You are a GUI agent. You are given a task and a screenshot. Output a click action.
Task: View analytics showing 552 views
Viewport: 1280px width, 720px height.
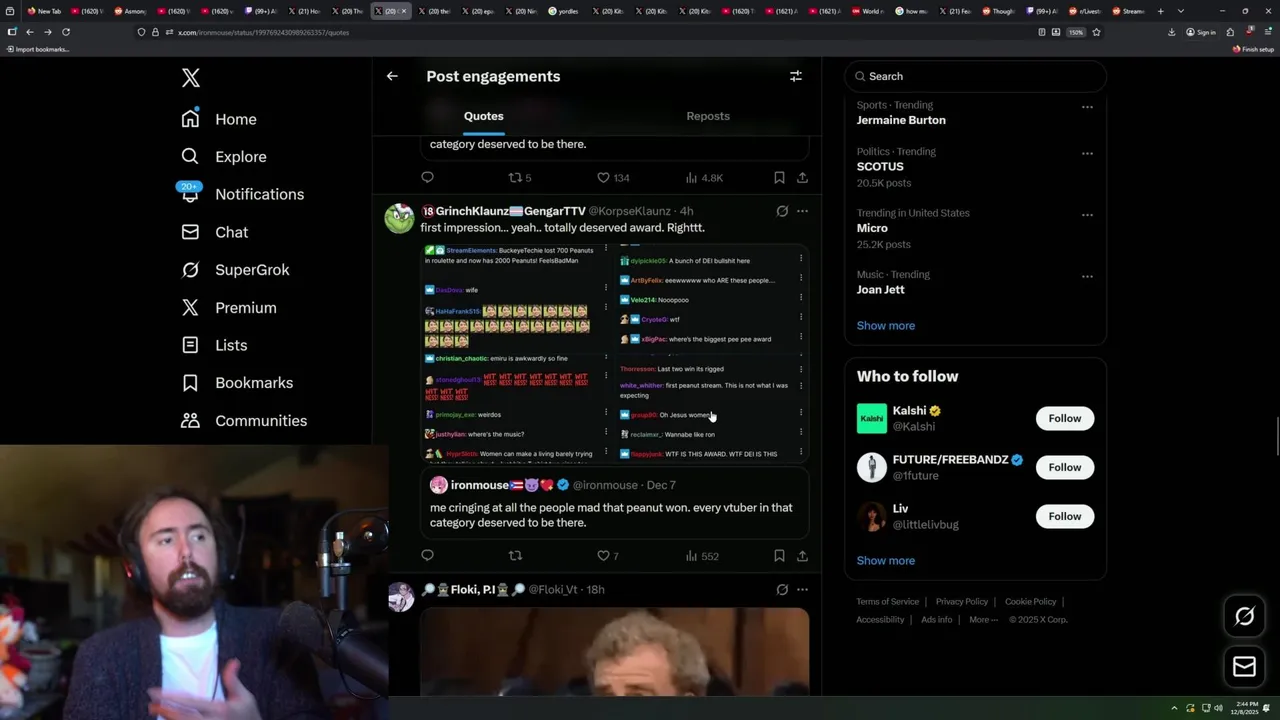point(702,555)
